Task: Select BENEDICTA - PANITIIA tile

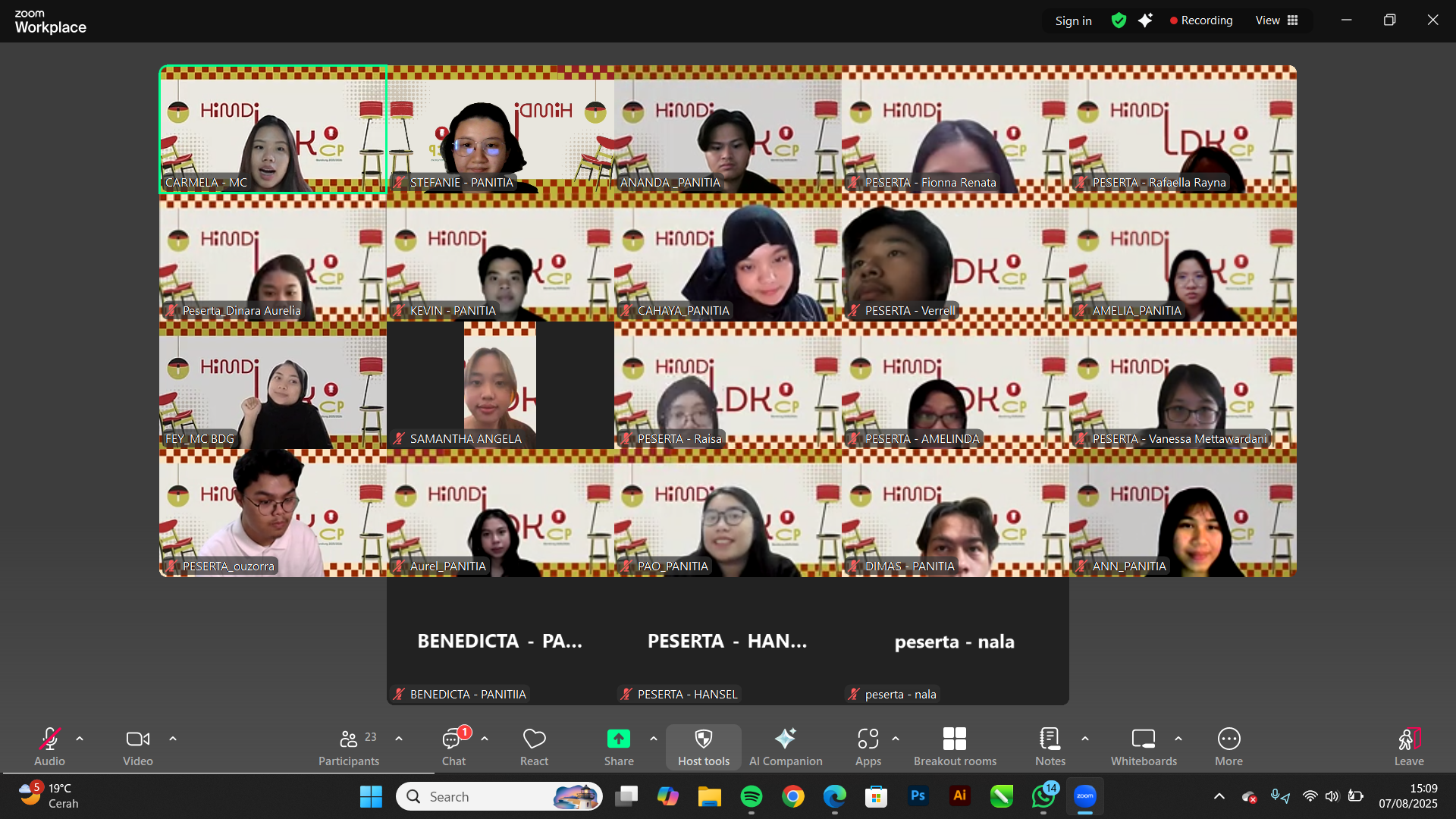Action: coord(500,642)
